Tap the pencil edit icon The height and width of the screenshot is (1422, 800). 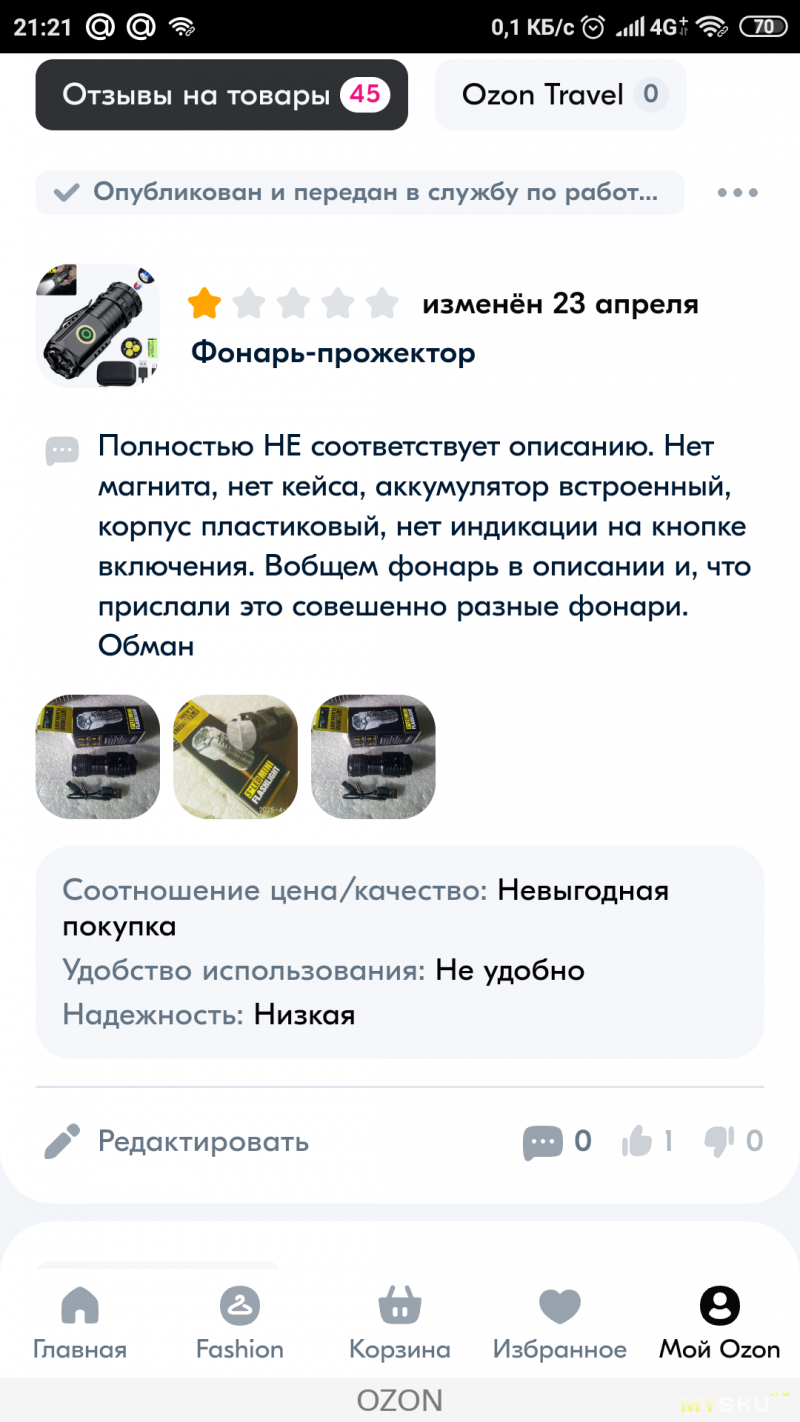click(62, 1141)
